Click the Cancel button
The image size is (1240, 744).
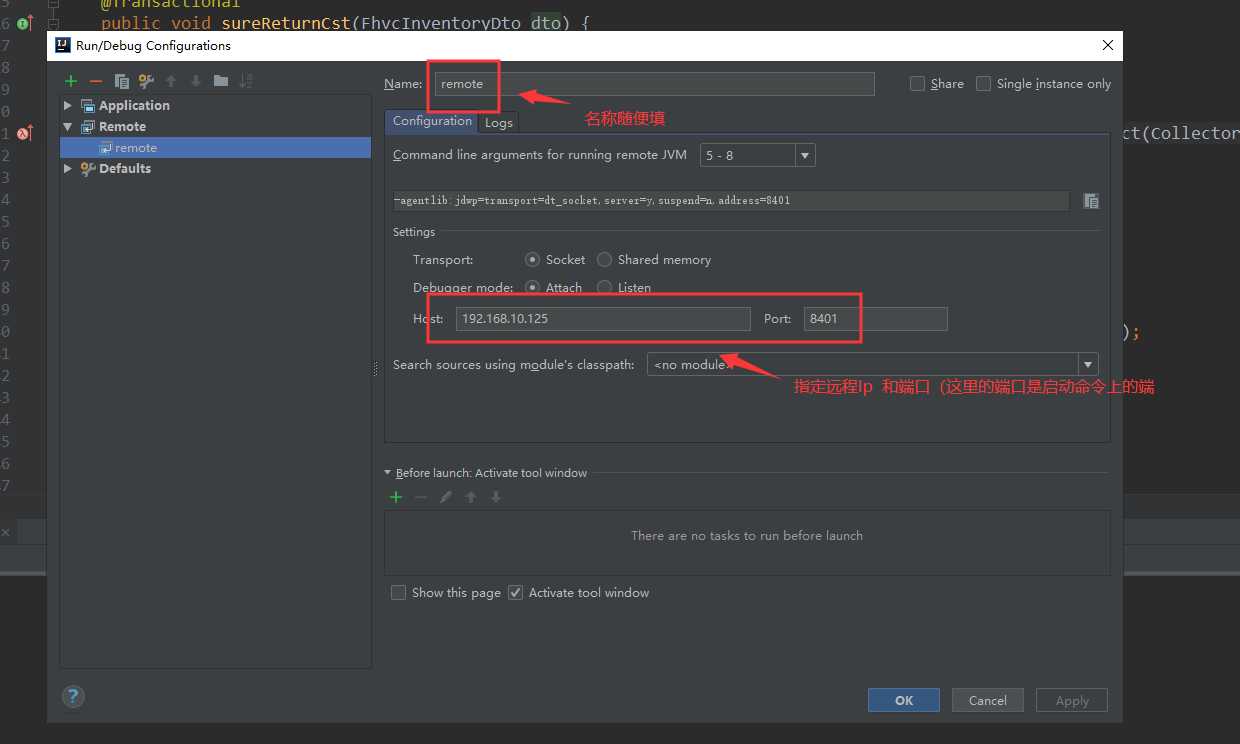pos(988,700)
